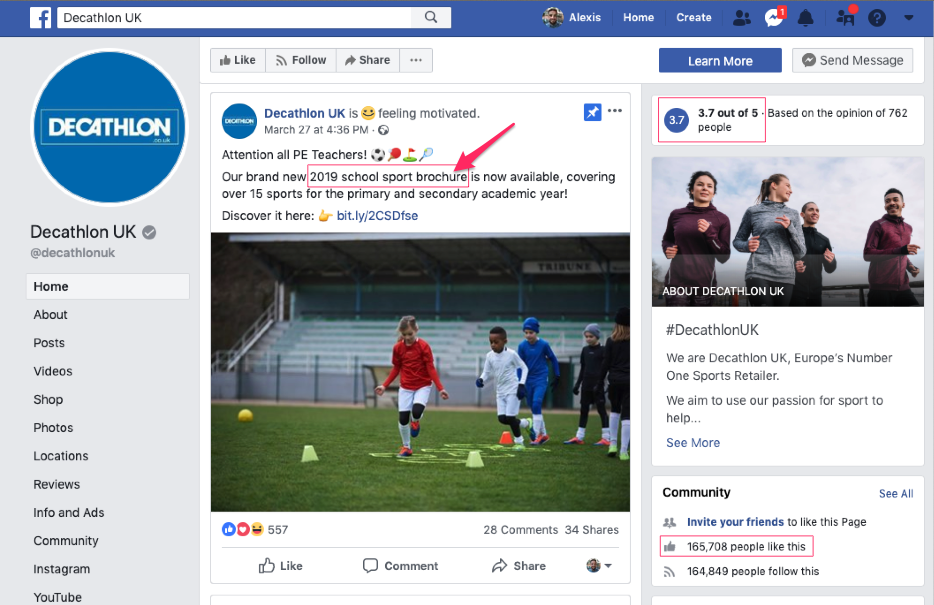
Task: Like the Decathlon UK page
Action: 238,60
